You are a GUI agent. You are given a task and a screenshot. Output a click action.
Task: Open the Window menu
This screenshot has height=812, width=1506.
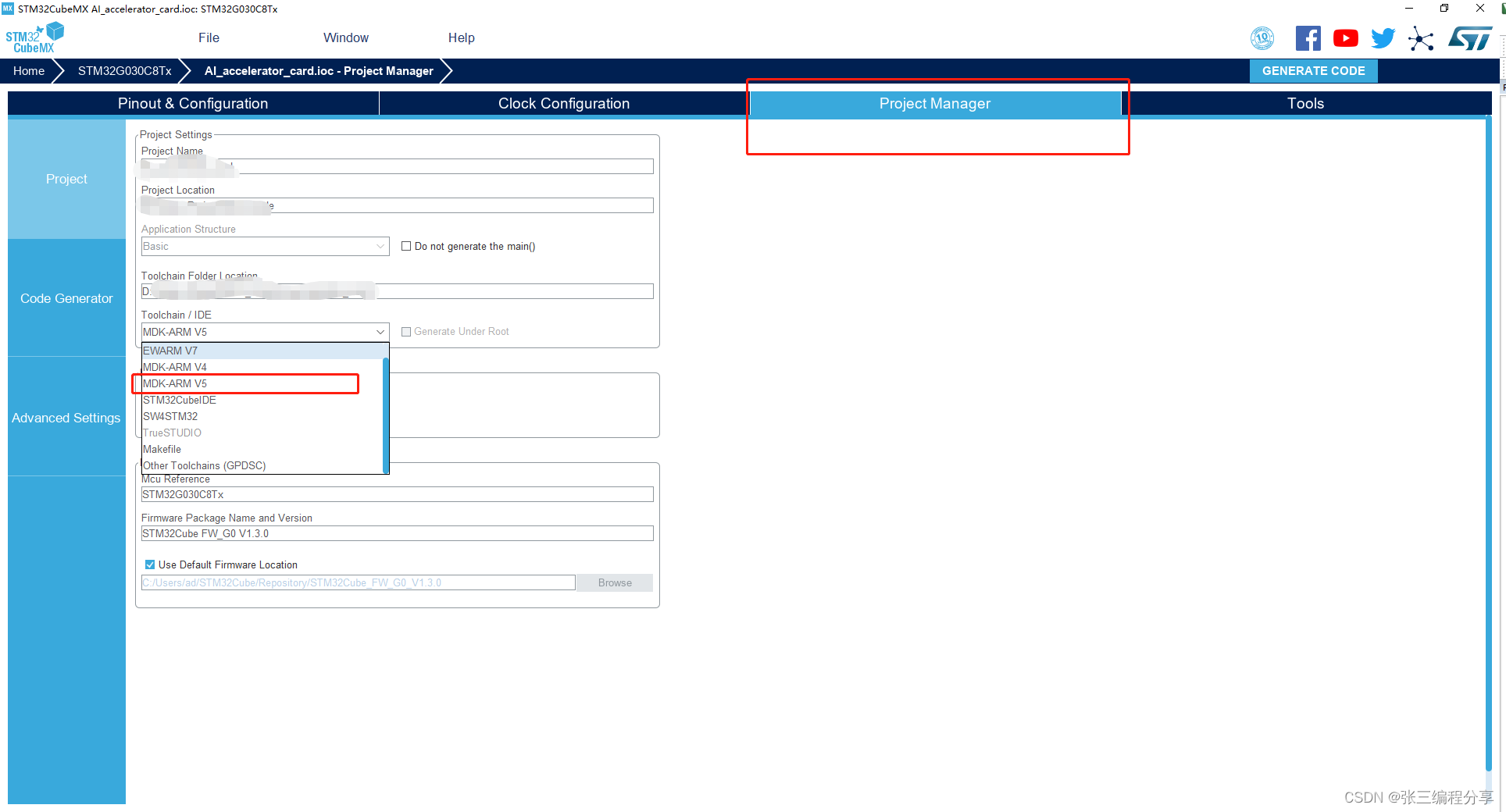(346, 37)
